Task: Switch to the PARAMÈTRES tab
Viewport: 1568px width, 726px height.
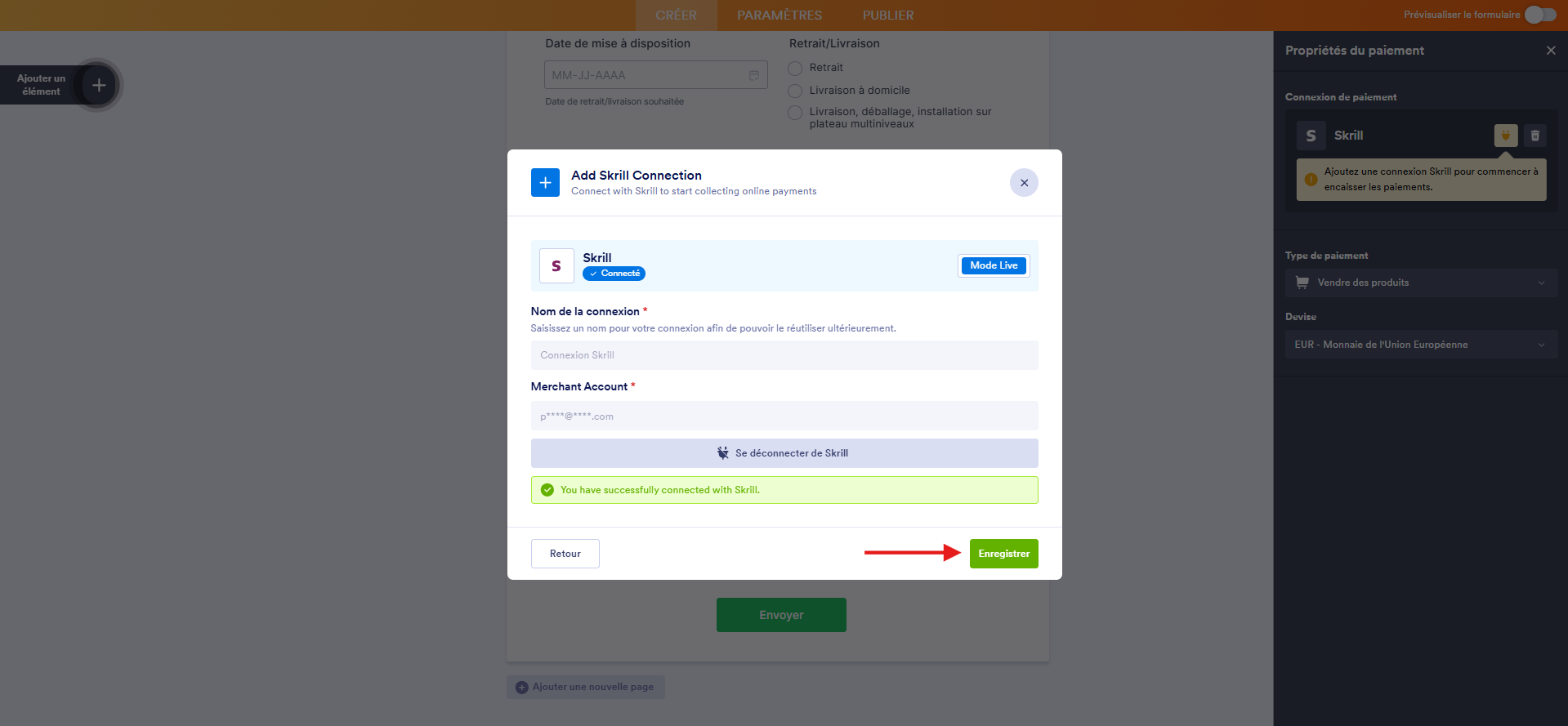Action: [x=780, y=15]
